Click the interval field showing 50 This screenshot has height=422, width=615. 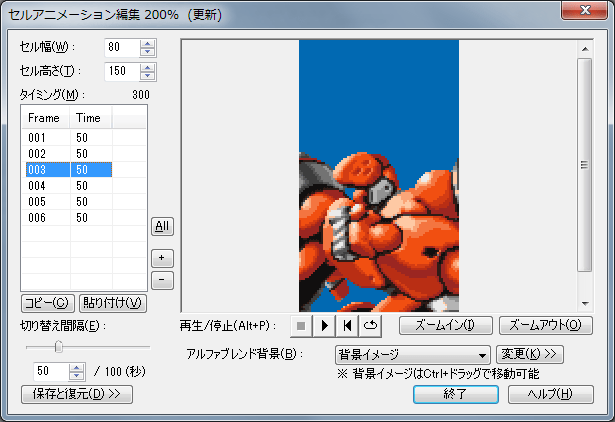(51, 371)
